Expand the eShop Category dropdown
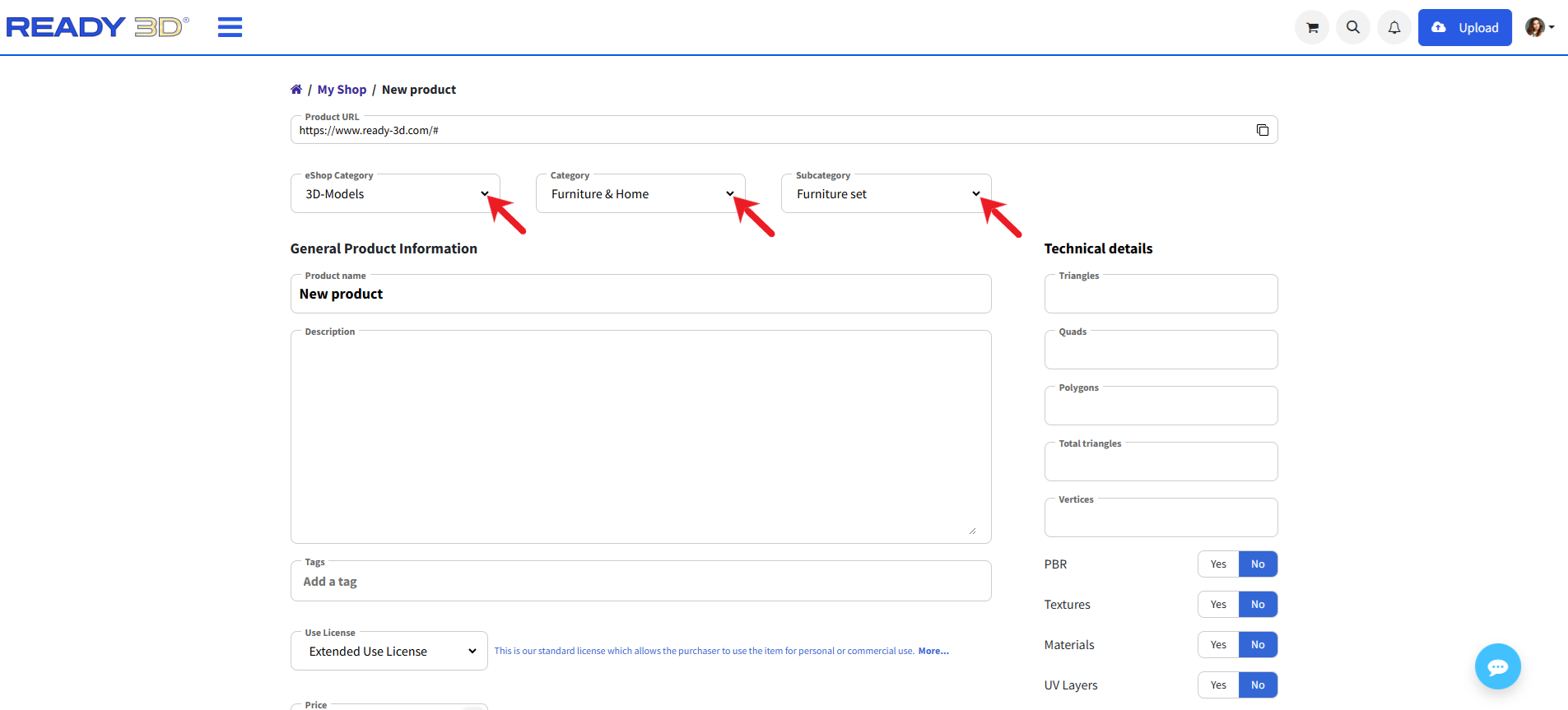 click(x=395, y=193)
